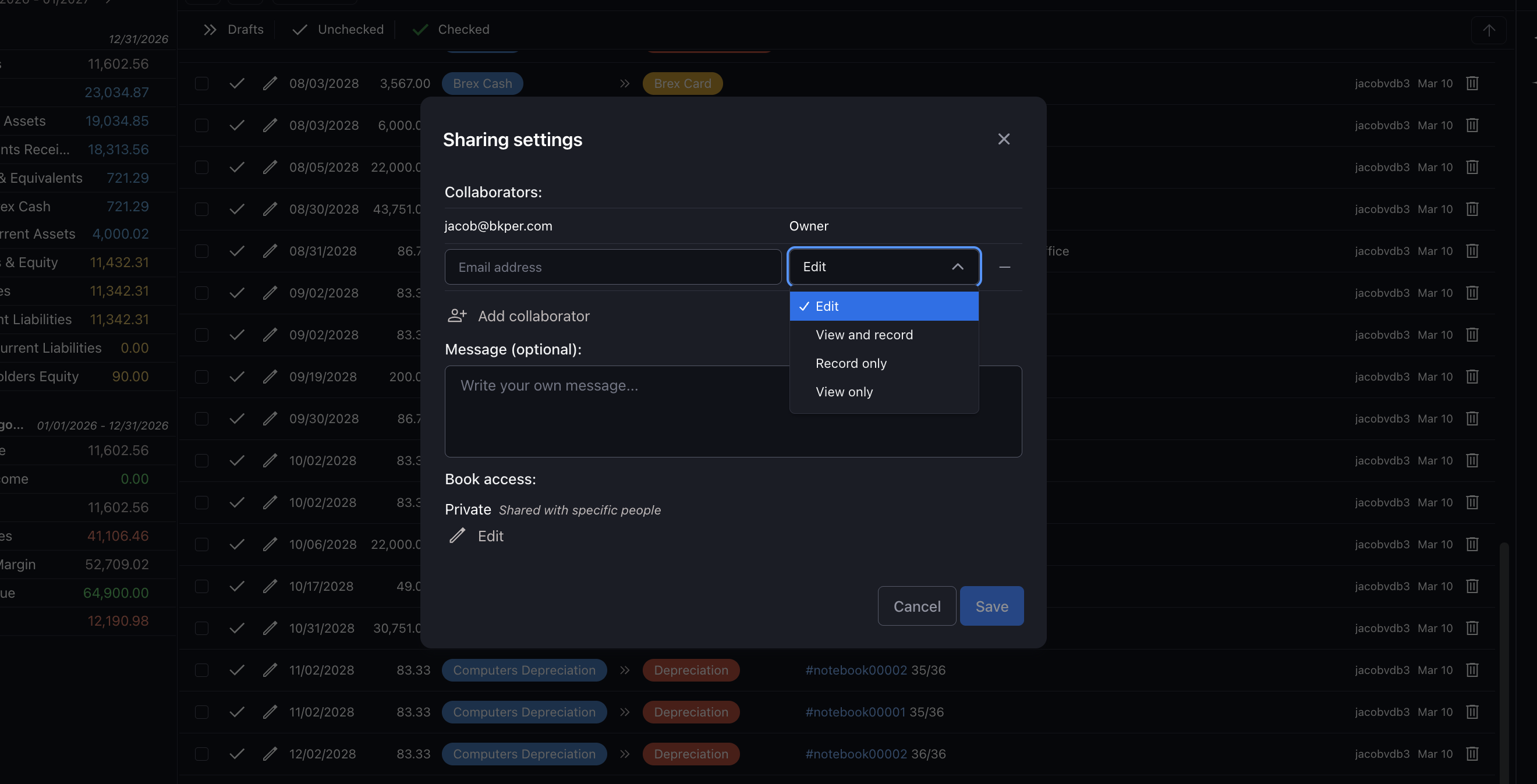Image resolution: width=1537 pixels, height=784 pixels.
Task: Tick the checkbox for 12/02/2028 row
Action: point(201,754)
